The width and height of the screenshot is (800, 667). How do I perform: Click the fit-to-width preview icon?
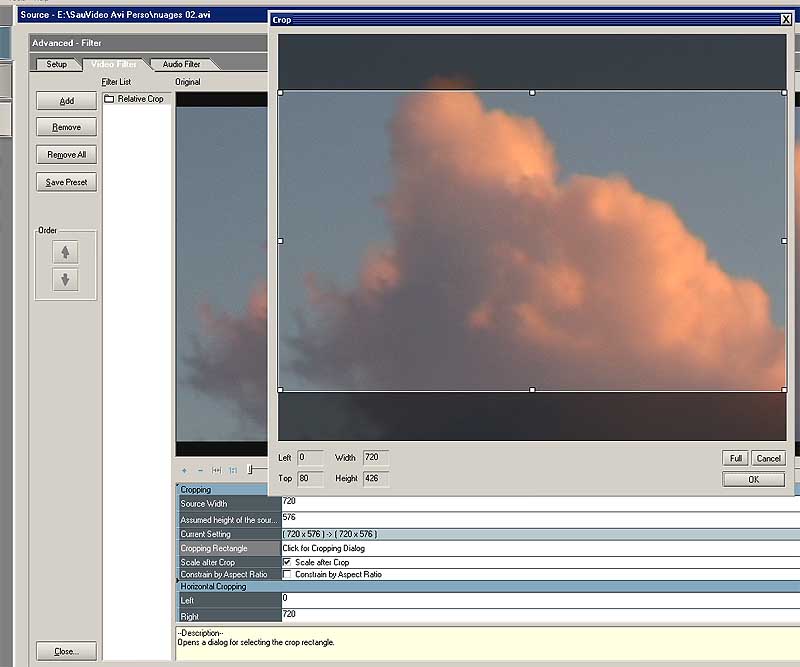[217, 470]
